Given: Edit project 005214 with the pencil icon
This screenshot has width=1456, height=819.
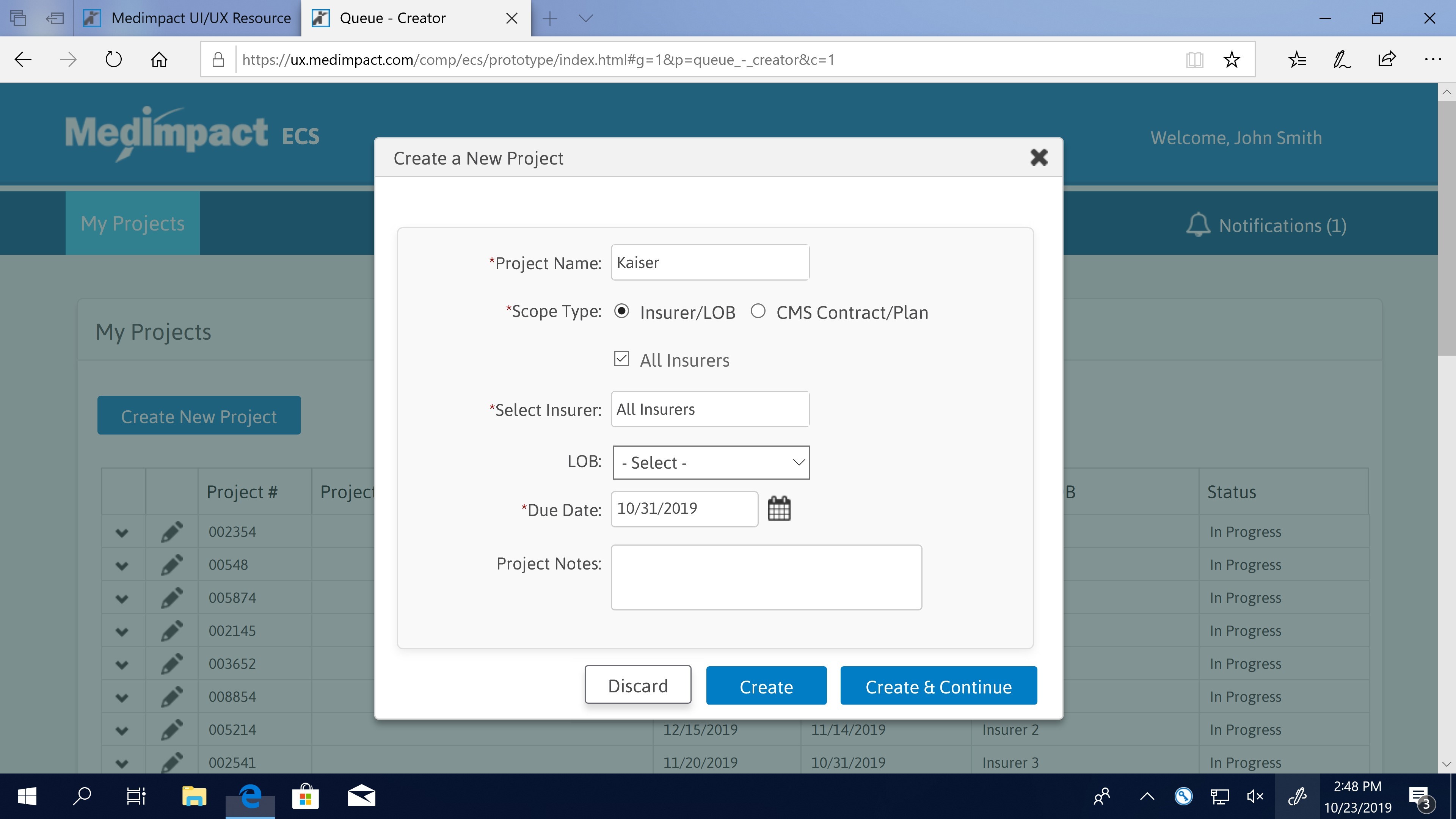Looking at the screenshot, I should coord(172,729).
